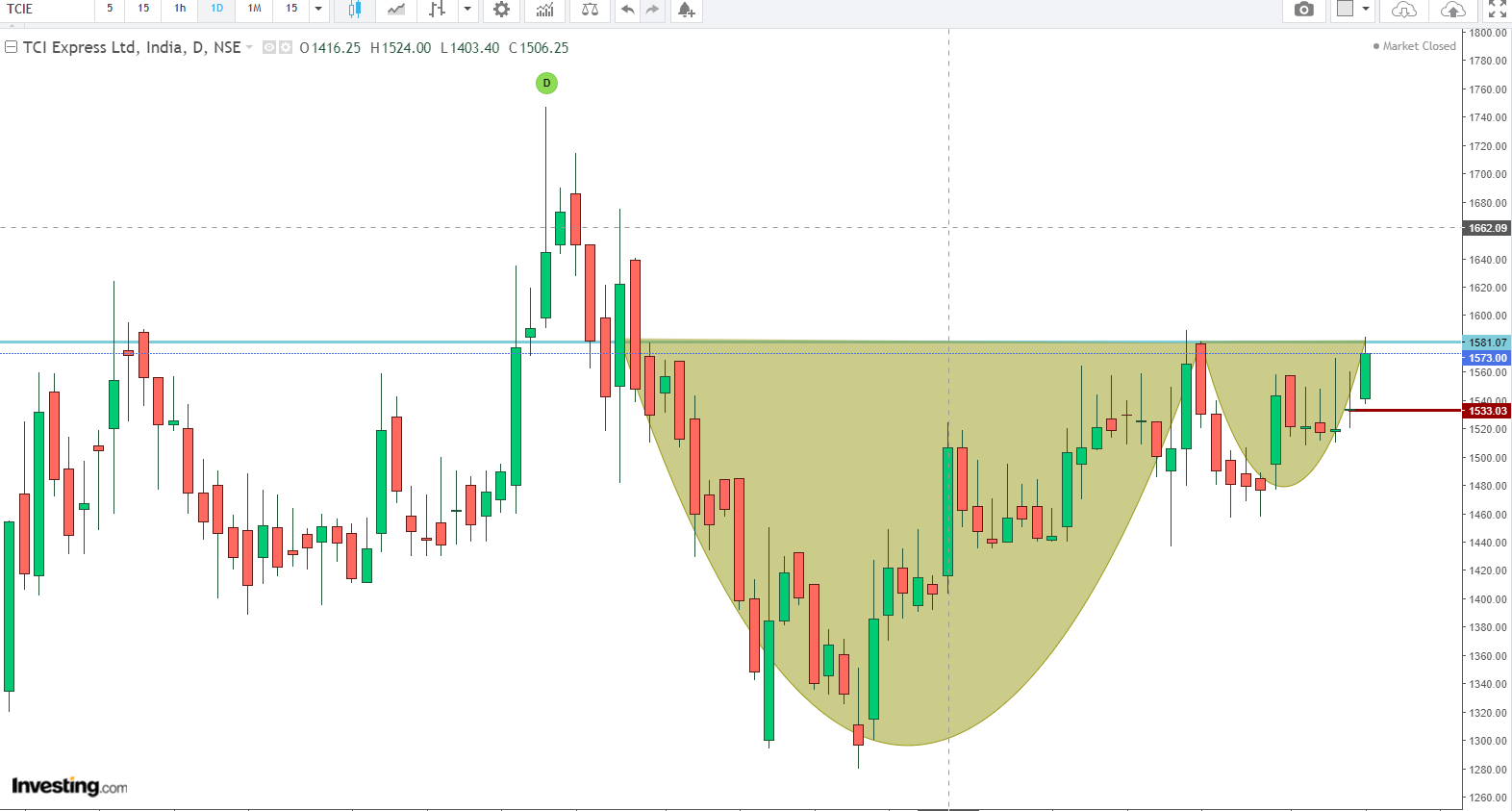Screen dimensions: 1512x811
Task: Save chart layout to cloud
Action: (x=1452, y=10)
